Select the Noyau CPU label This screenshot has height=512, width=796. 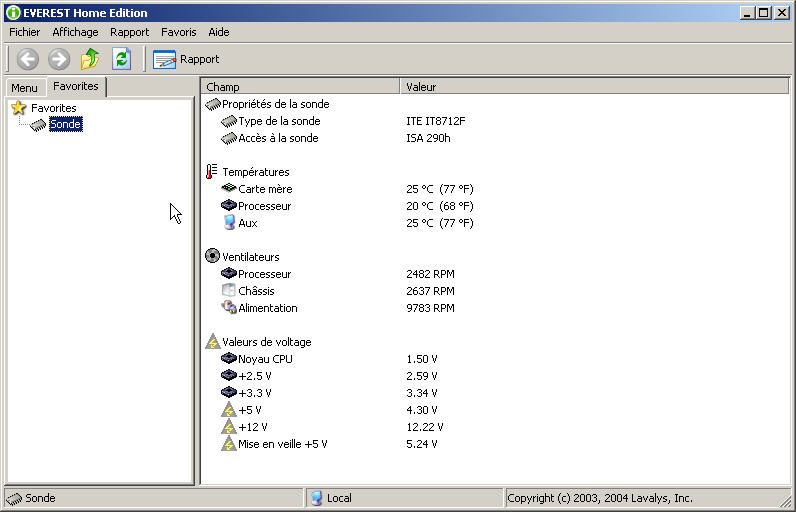(x=265, y=359)
